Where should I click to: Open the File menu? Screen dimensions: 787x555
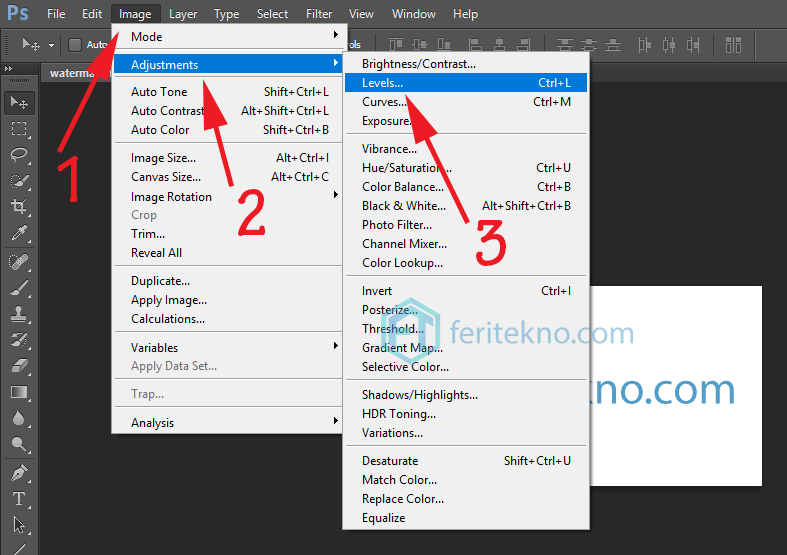(x=56, y=14)
